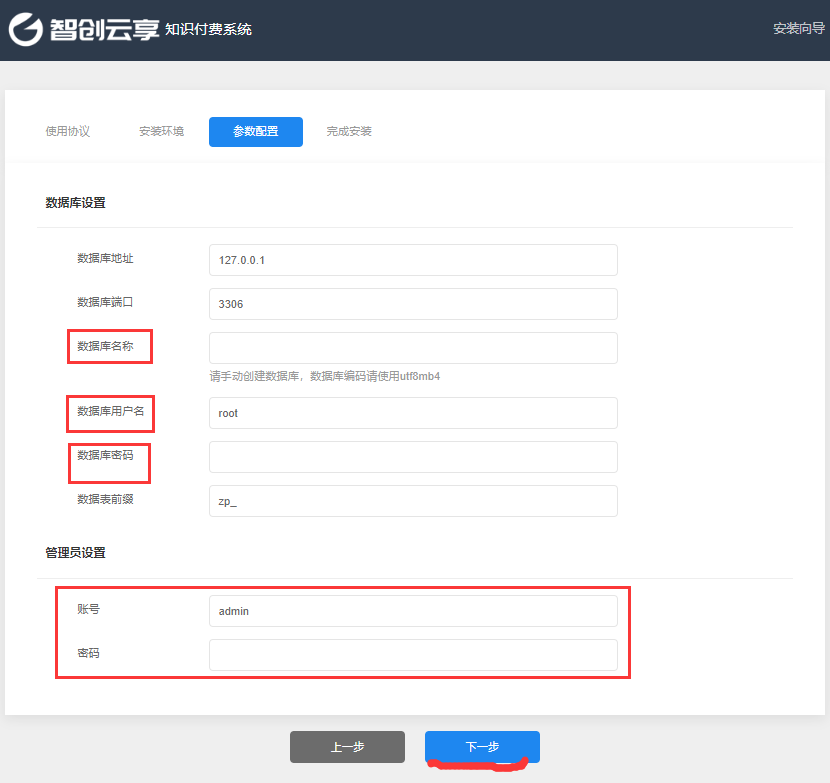The width and height of the screenshot is (830, 783).
Task: Switch to the 完成安装 step tab
Action: (349, 131)
